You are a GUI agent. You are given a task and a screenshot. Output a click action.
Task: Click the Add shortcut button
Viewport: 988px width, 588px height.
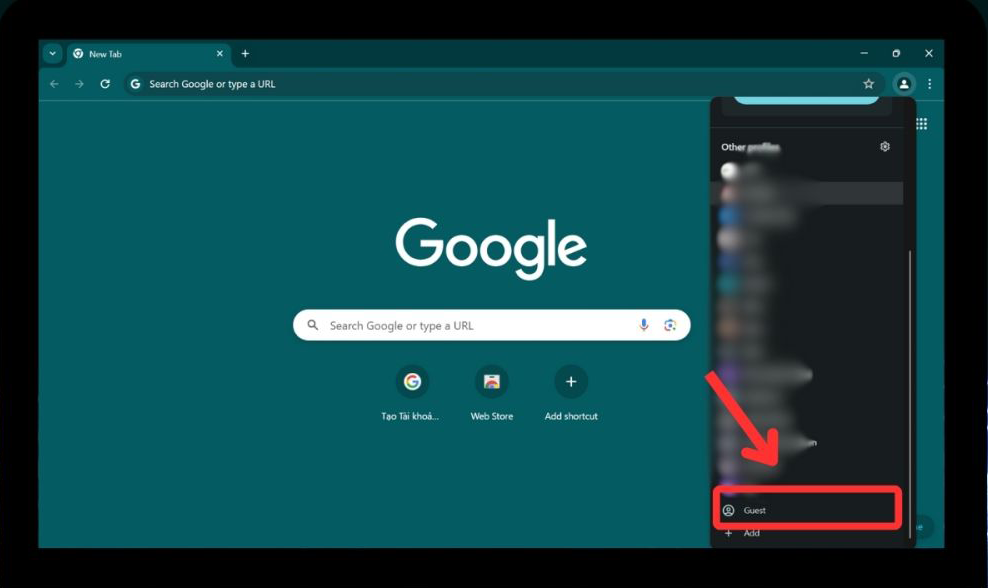coord(571,394)
